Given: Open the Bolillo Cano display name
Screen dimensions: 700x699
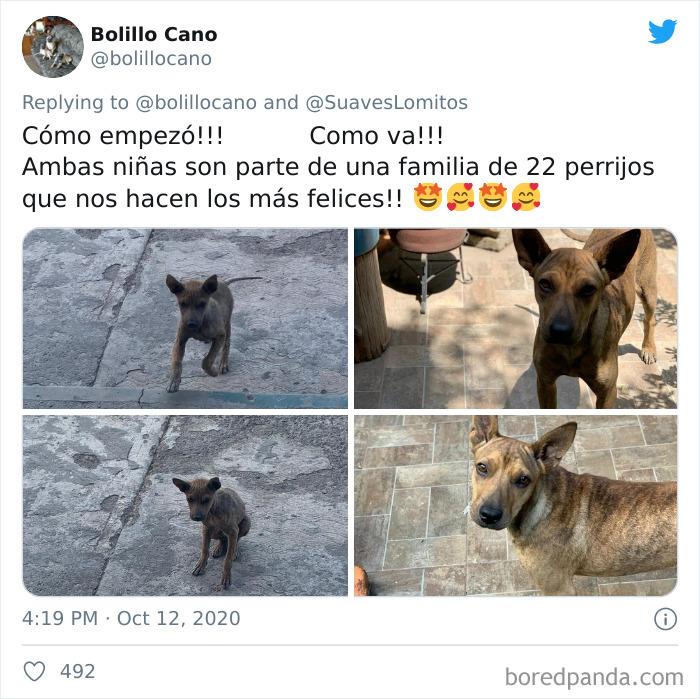Looking at the screenshot, I should click(x=154, y=34).
